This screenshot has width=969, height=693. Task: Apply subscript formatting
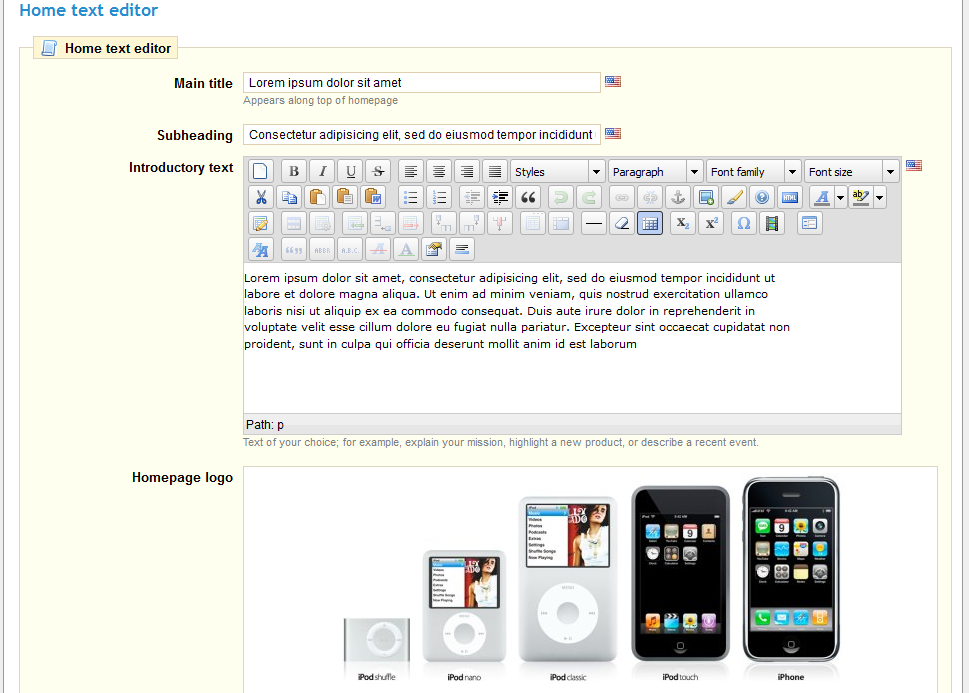click(x=682, y=224)
